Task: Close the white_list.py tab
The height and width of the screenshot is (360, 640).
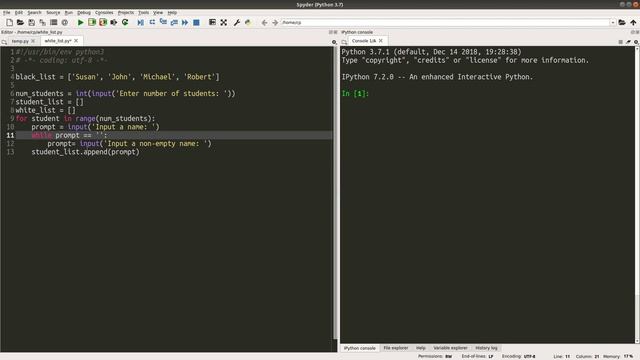Action: click(76, 41)
